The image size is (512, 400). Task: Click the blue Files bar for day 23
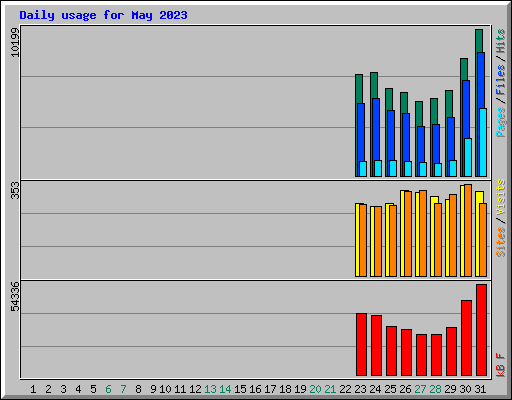(361, 132)
